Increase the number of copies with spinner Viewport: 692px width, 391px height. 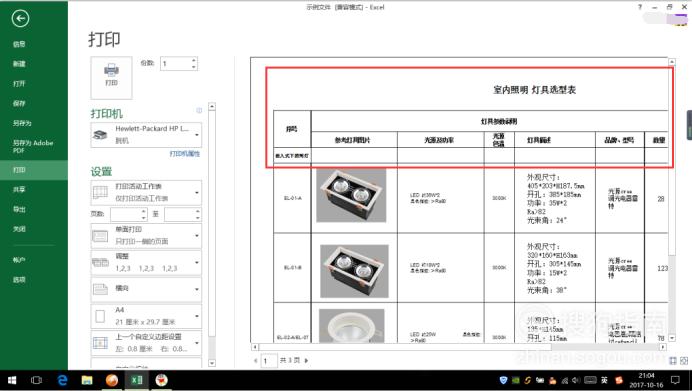coord(194,60)
